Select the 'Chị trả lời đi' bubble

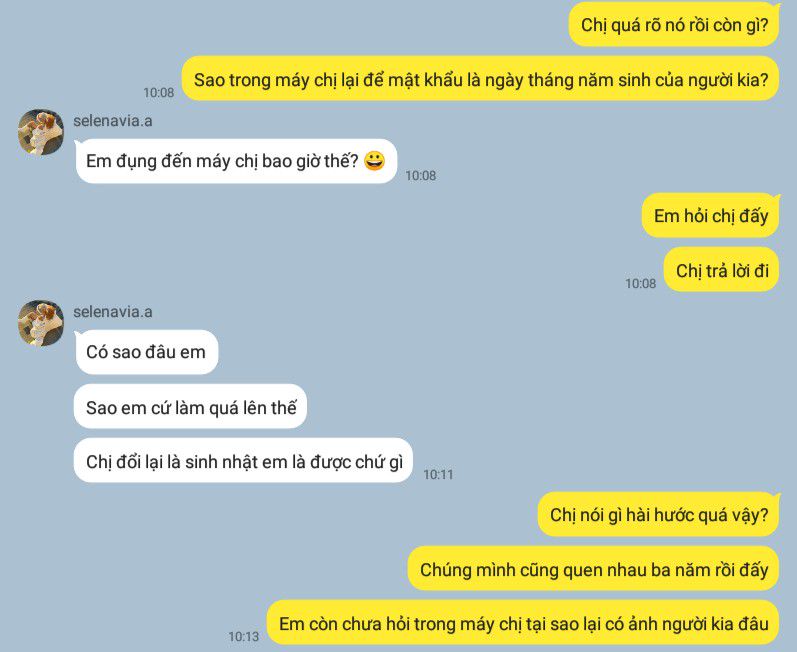pyautogui.click(x=722, y=270)
